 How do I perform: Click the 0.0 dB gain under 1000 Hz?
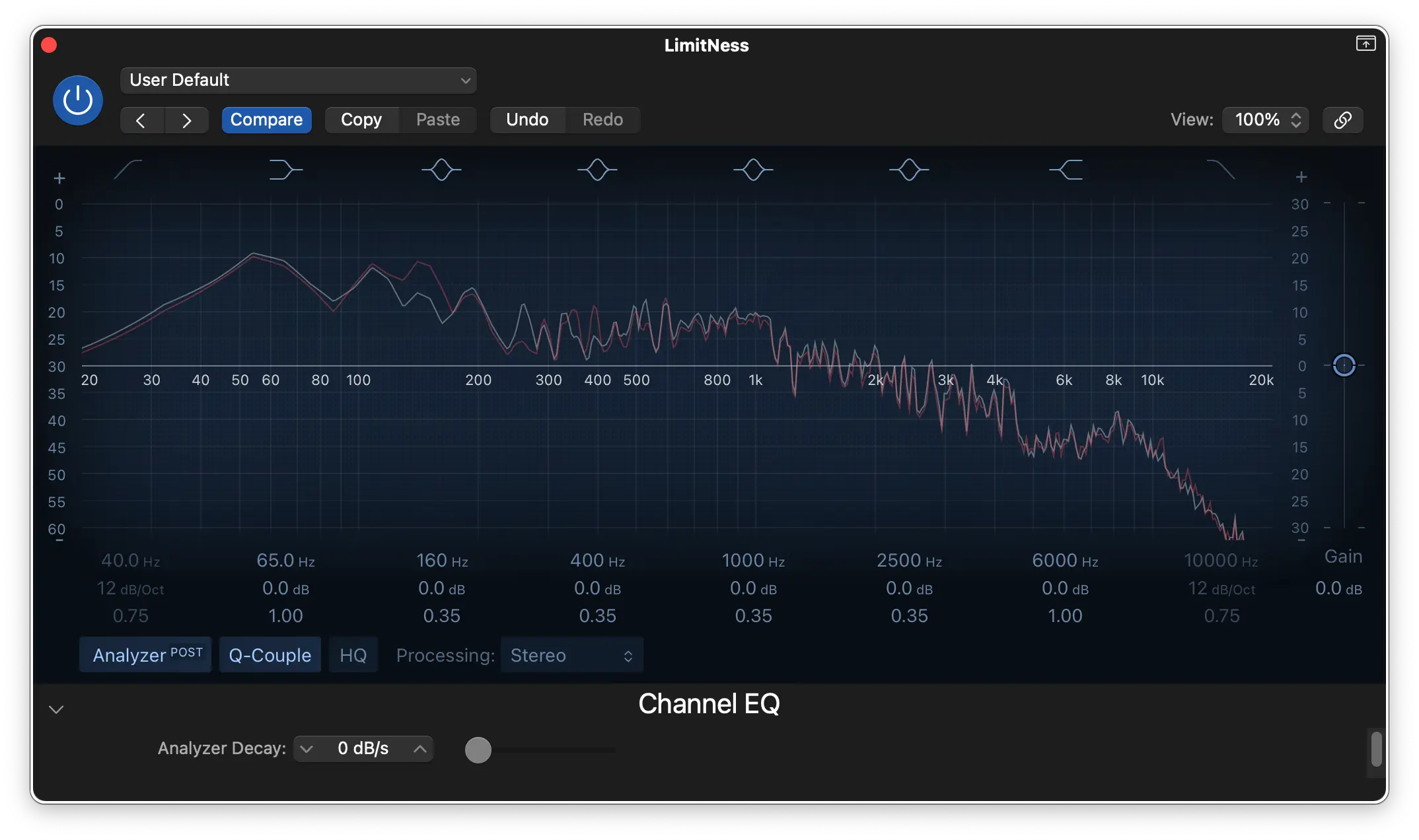click(x=753, y=588)
